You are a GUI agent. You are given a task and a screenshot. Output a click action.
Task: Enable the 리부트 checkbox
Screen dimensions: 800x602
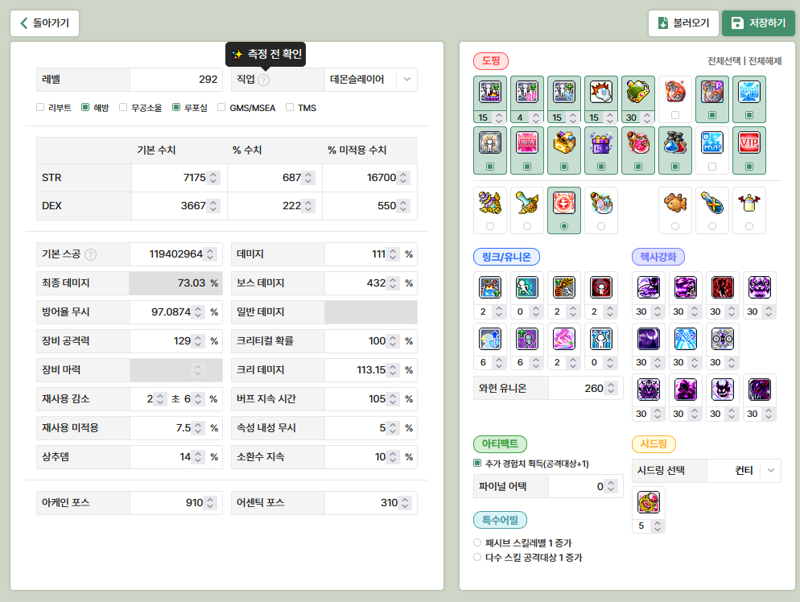tap(40, 107)
